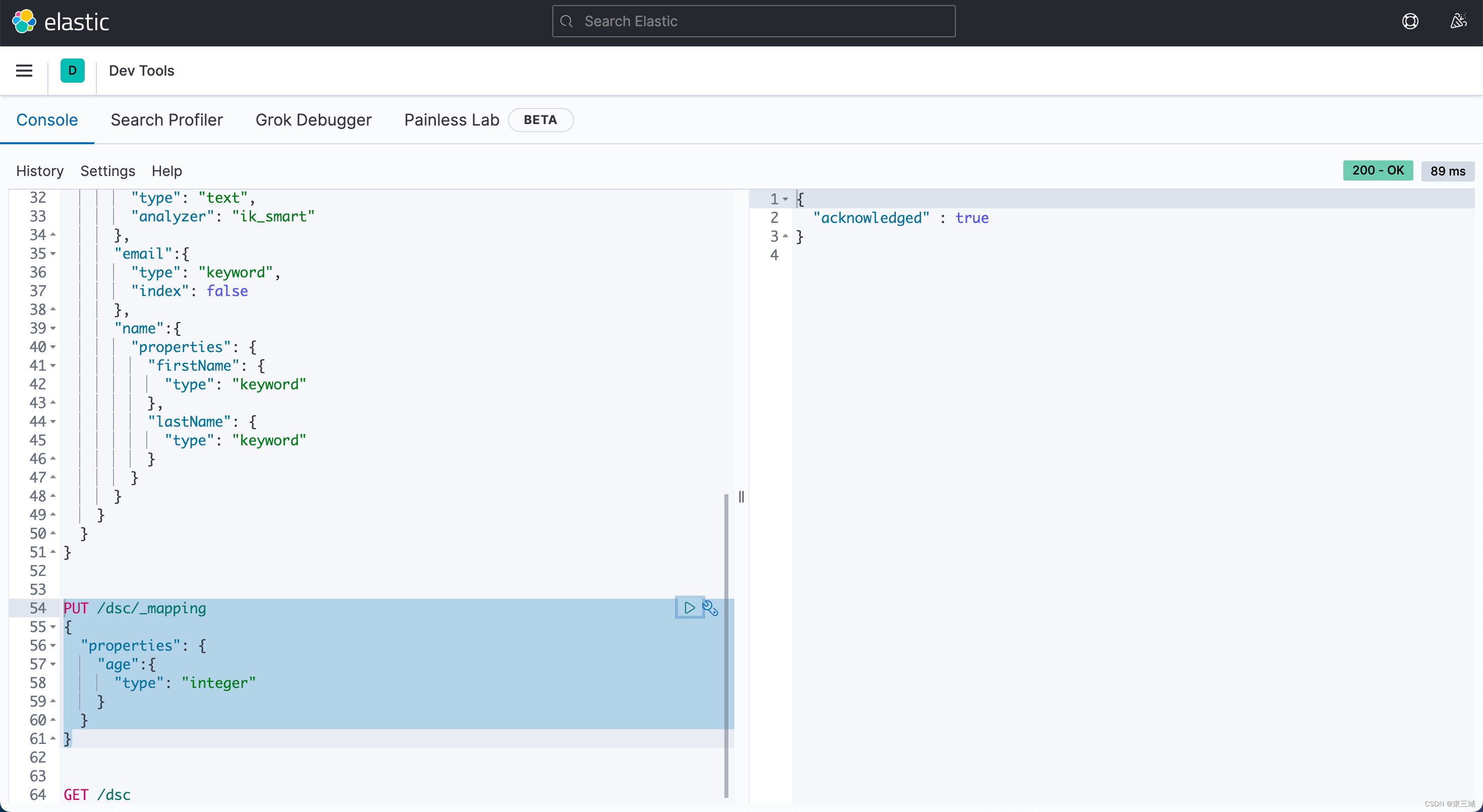Collapse the name block at line 39
The image size is (1483, 812).
click(53, 329)
